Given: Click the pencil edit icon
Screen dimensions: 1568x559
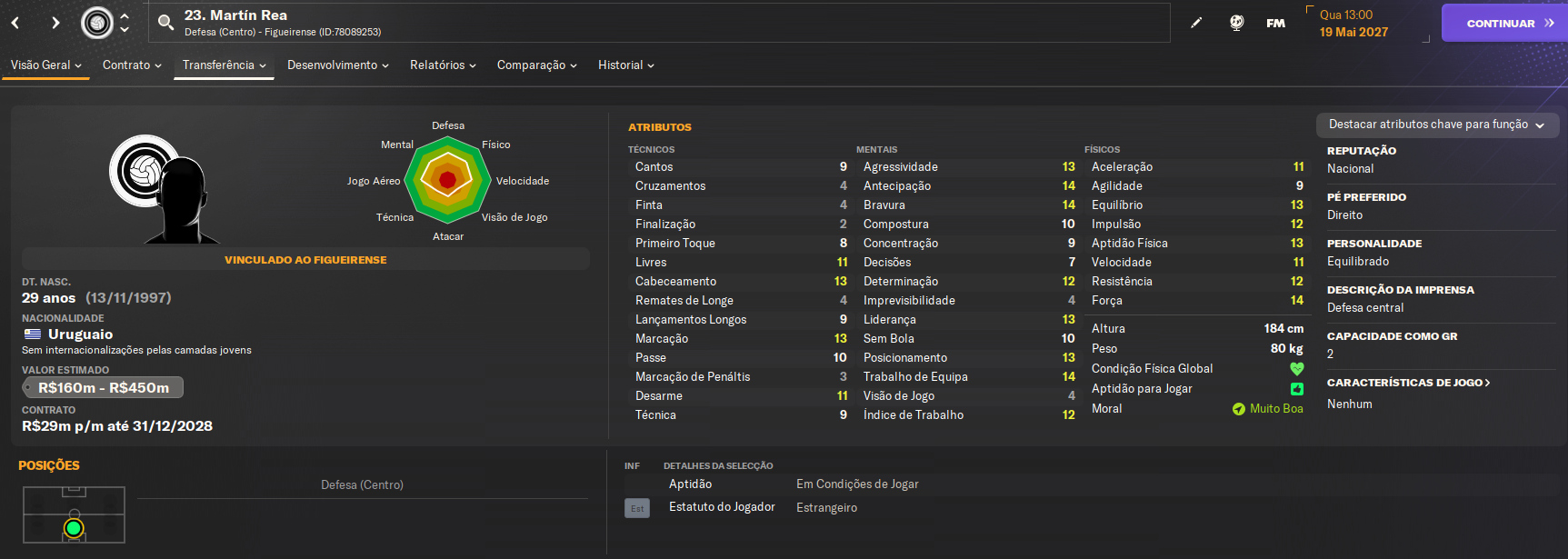Looking at the screenshot, I should click(x=1196, y=23).
